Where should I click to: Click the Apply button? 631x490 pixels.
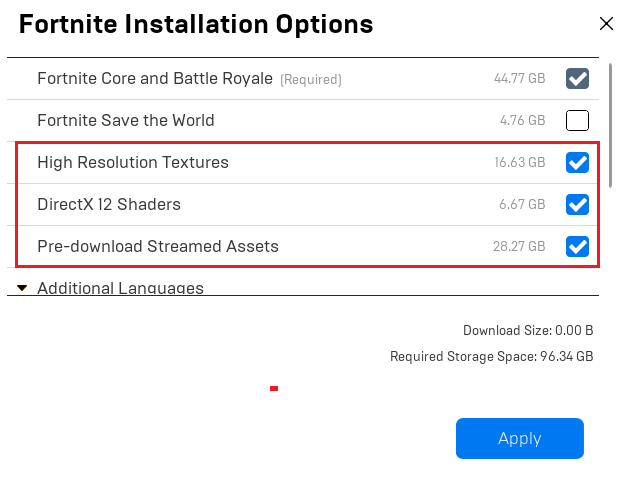pyautogui.click(x=520, y=439)
